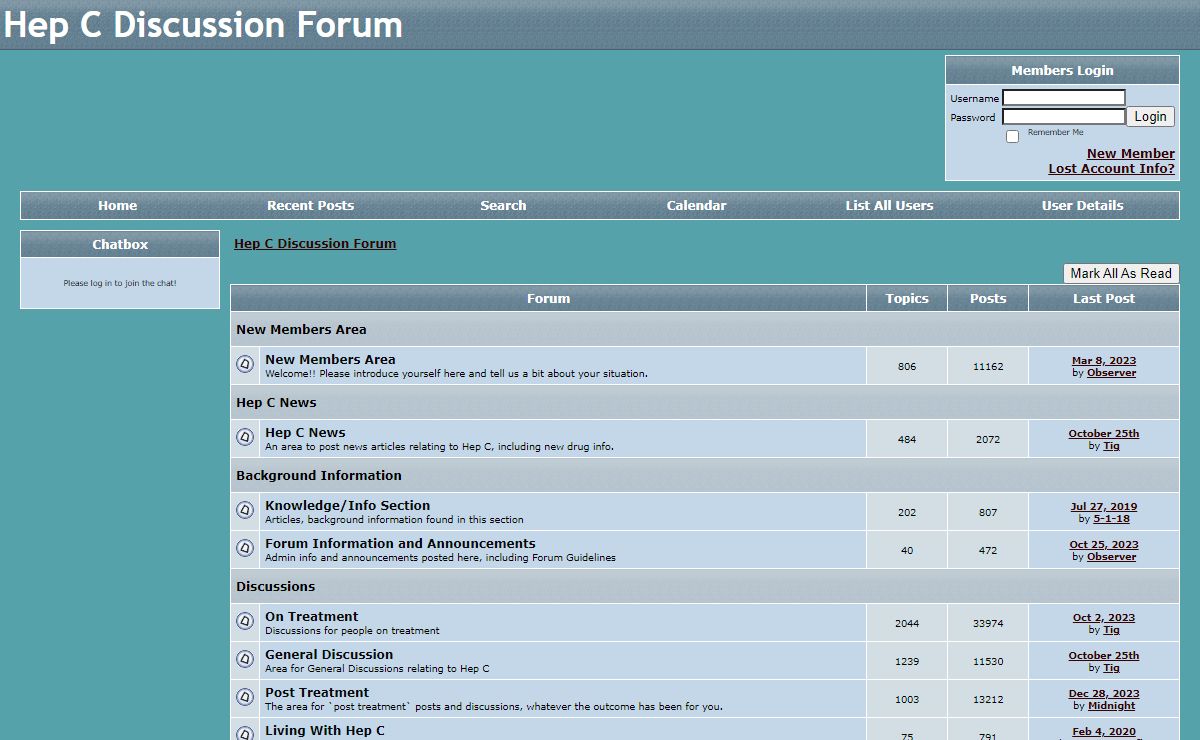Screen dimensions: 1200x740
Task: Click topic count 806 cell
Action: pos(907,366)
